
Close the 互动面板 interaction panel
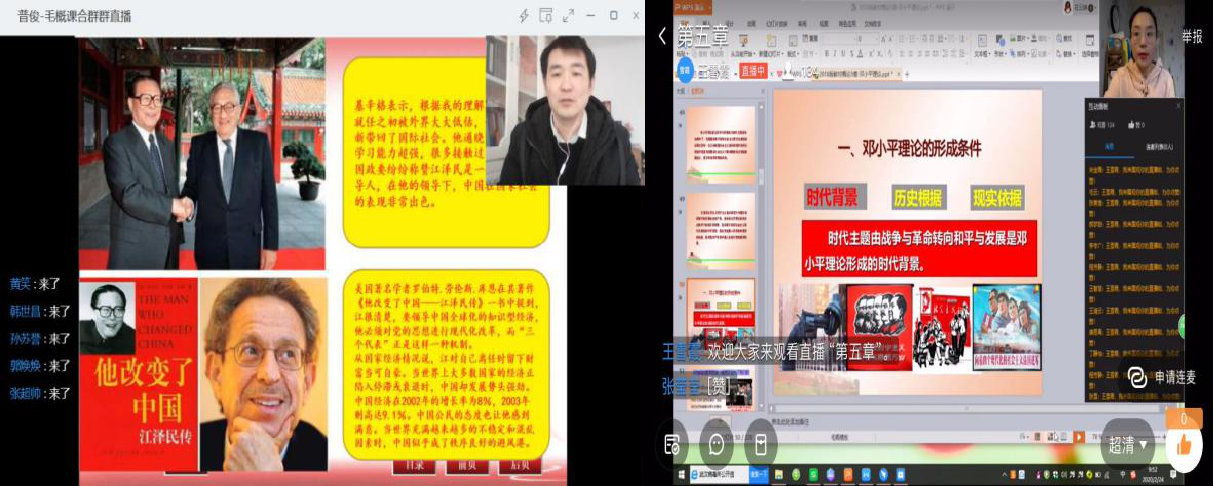1177,106
